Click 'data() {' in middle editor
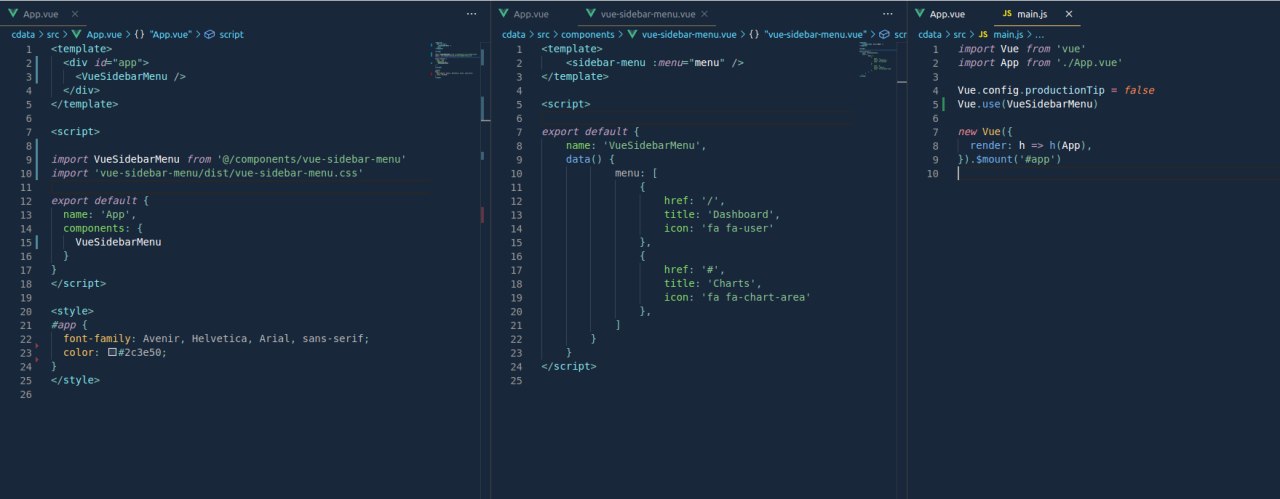 (x=590, y=159)
